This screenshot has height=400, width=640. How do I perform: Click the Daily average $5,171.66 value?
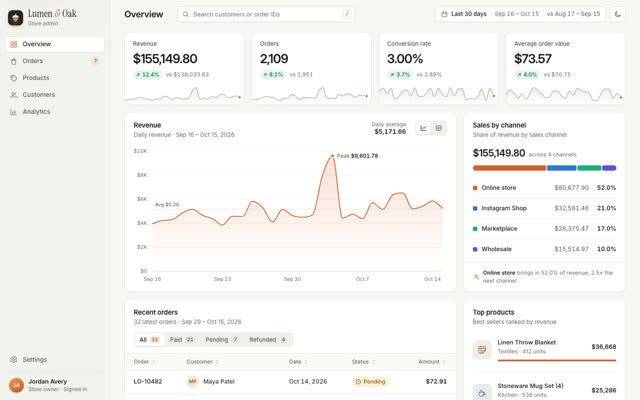[x=390, y=131]
